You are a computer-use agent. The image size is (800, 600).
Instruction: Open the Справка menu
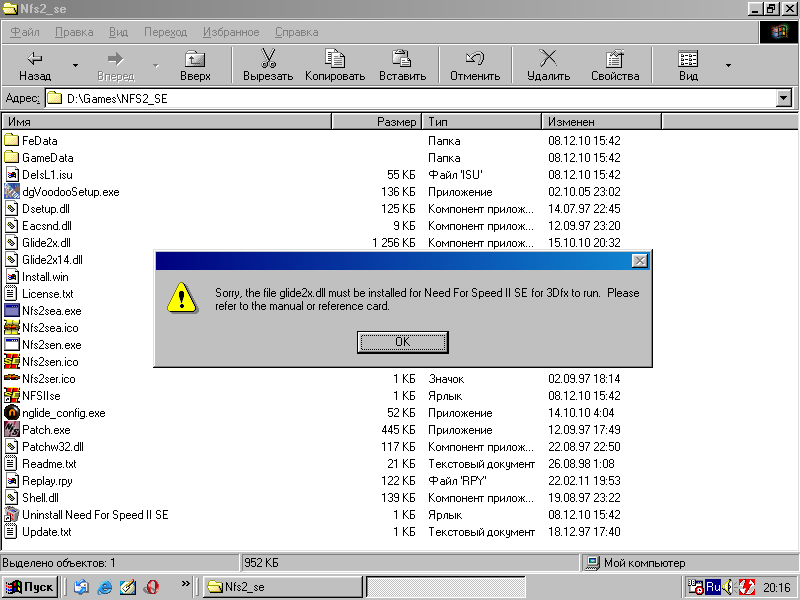[296, 32]
